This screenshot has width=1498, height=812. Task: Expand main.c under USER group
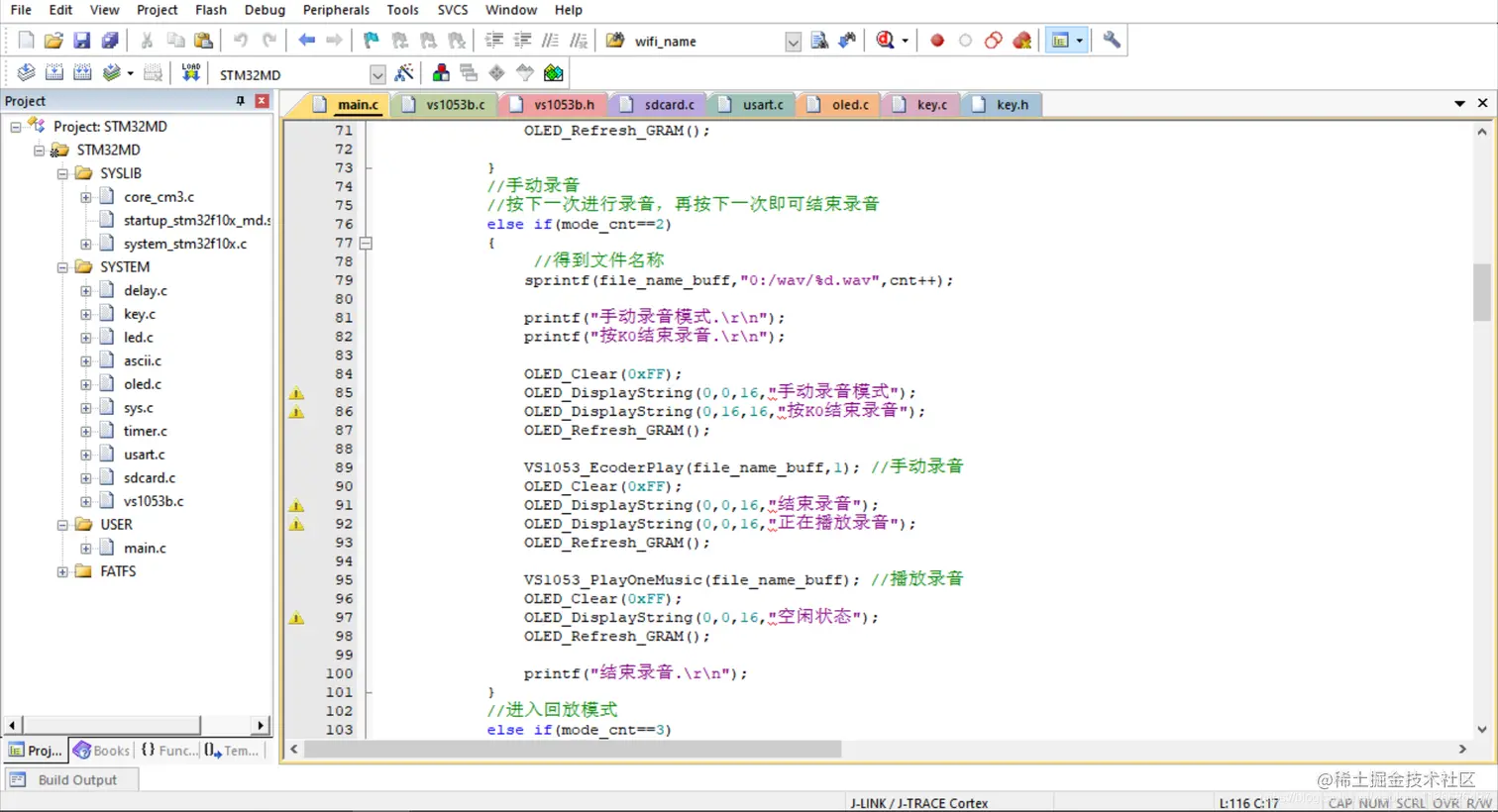click(86, 549)
